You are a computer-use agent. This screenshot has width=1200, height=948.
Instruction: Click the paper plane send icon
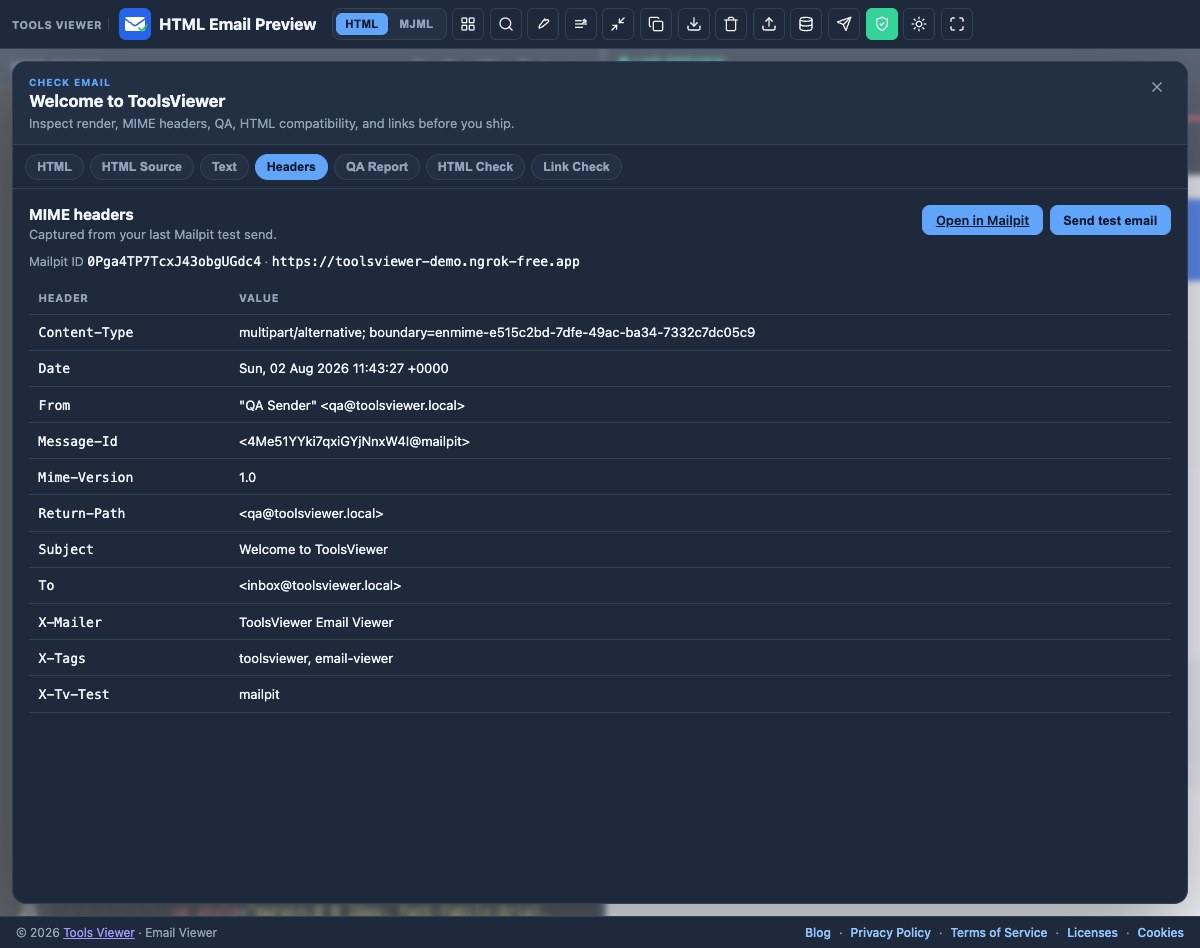[x=844, y=24]
